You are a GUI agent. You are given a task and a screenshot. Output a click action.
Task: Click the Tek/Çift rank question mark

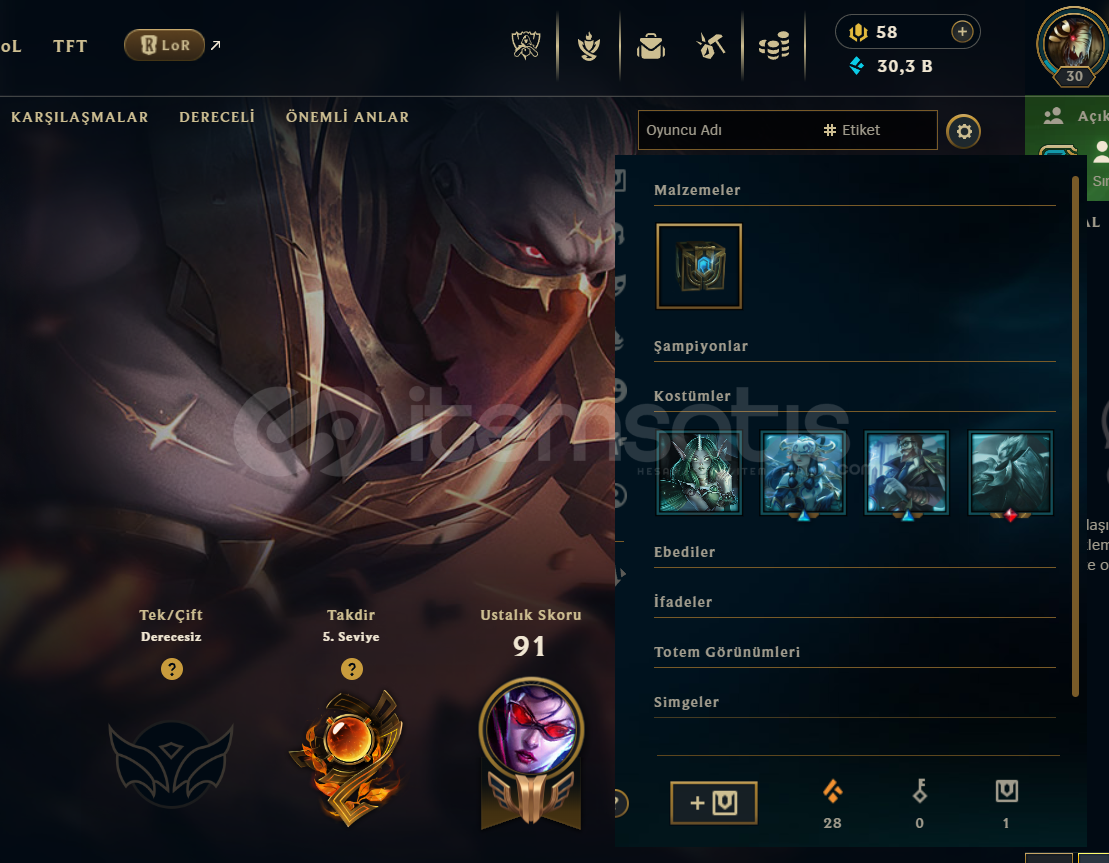click(x=172, y=668)
